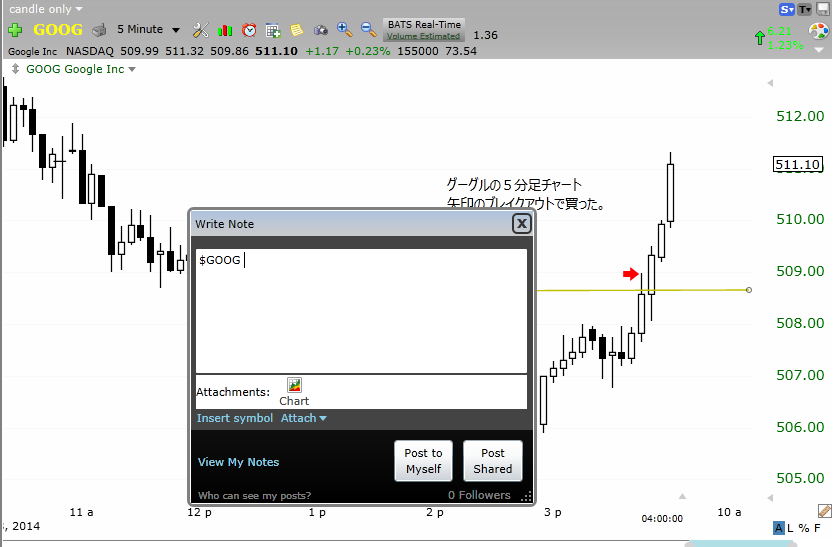
Task: Select the A arithmetic scale toggle
Action: [778, 528]
